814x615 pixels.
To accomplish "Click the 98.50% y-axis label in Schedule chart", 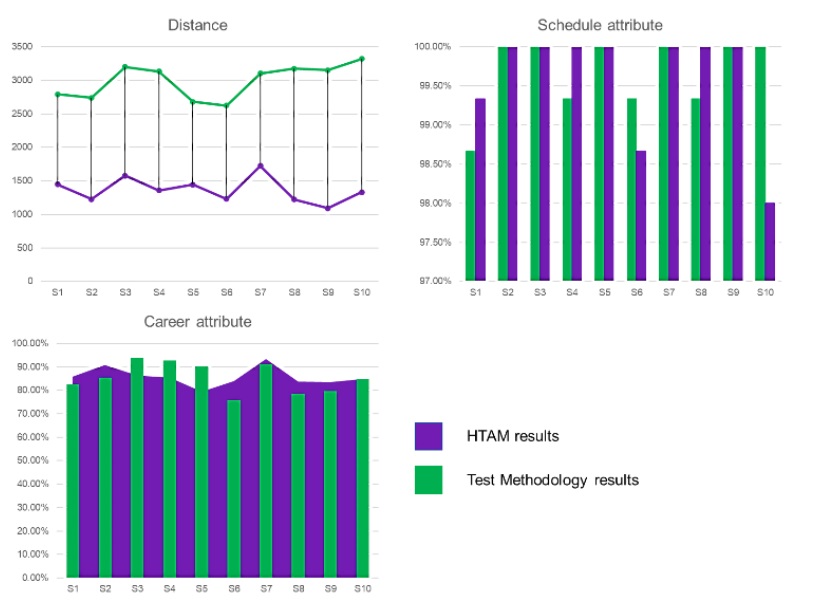I will tap(433, 164).
